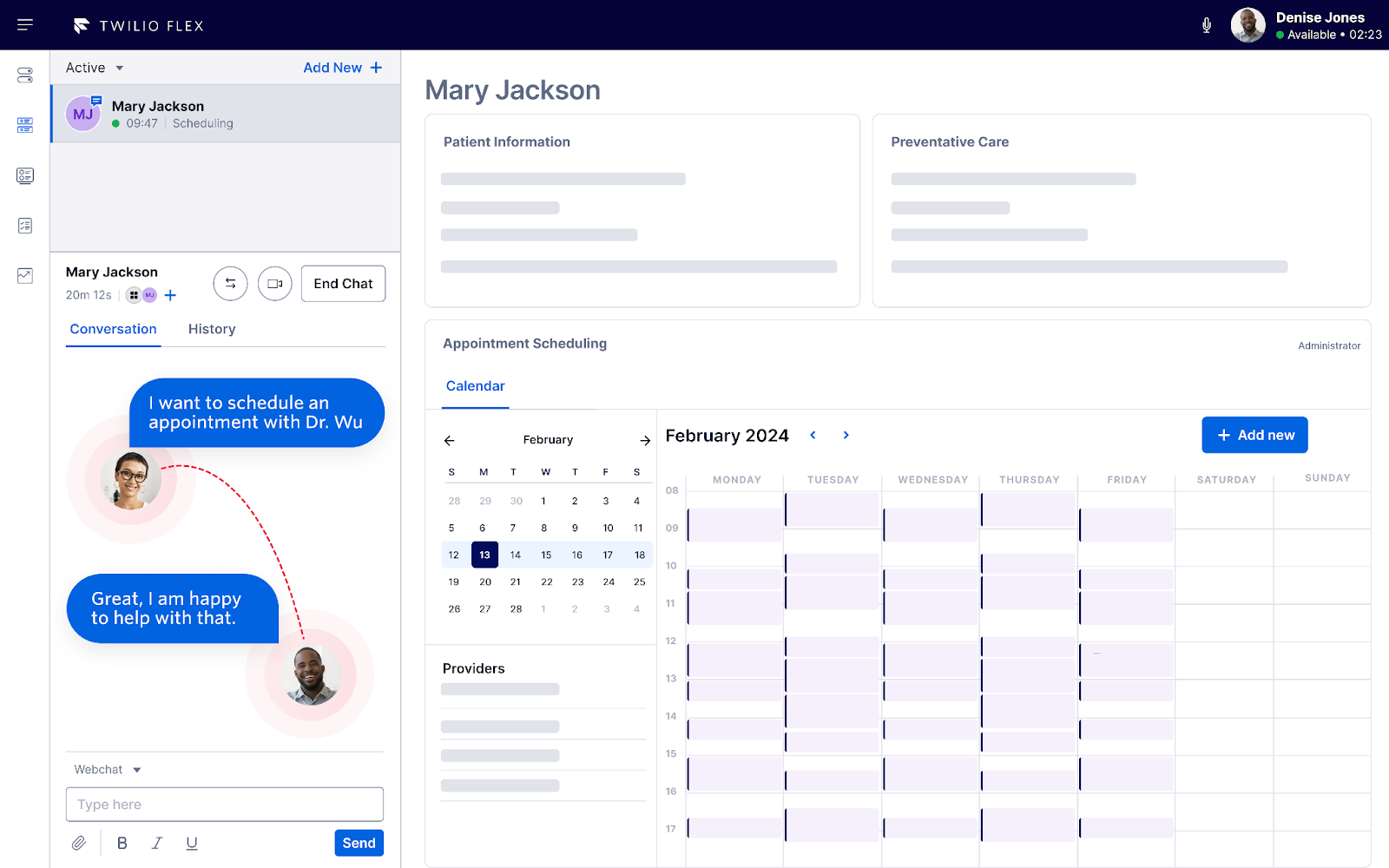Select February 20 in mini calendar
Viewport: 1389px width, 868px height.
[x=485, y=582]
